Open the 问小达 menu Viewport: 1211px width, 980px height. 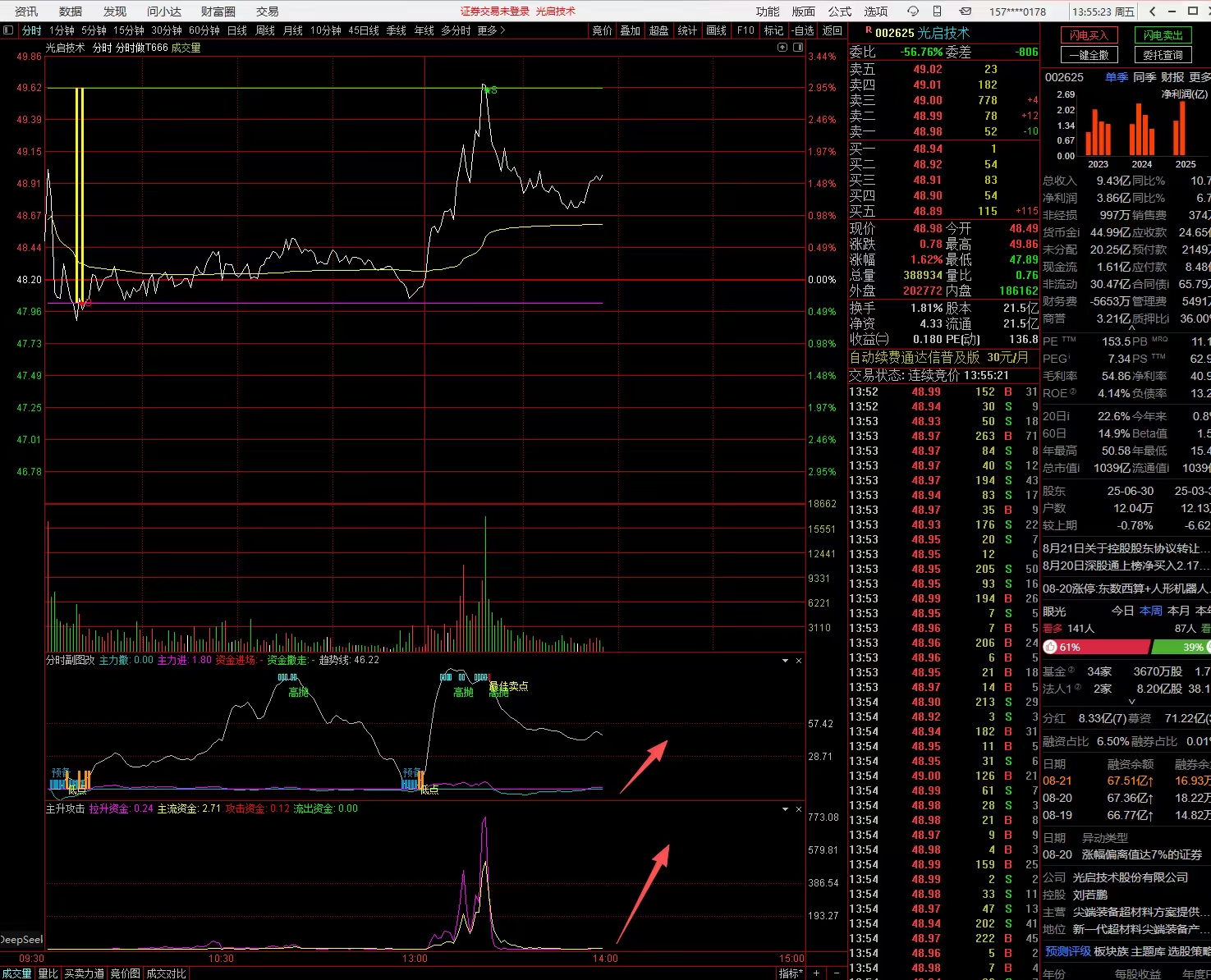tap(164, 11)
